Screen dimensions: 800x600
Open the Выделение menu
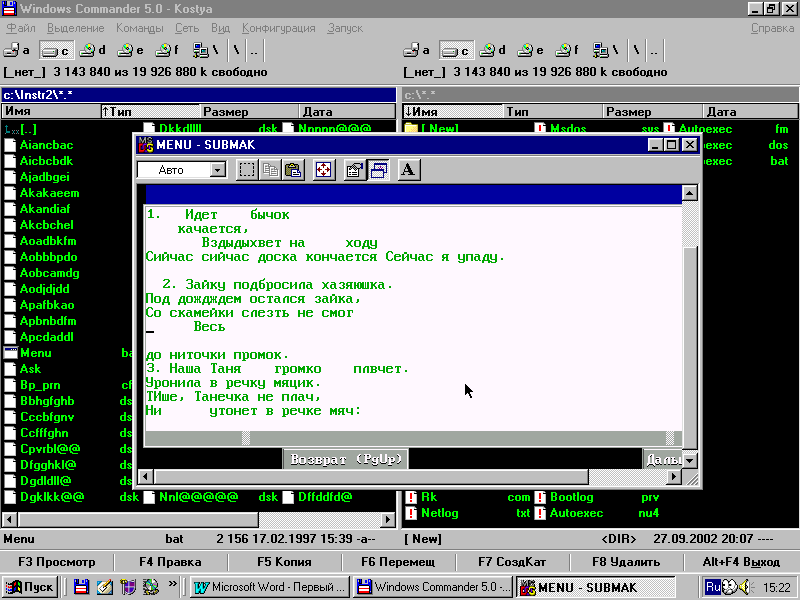coord(76,28)
